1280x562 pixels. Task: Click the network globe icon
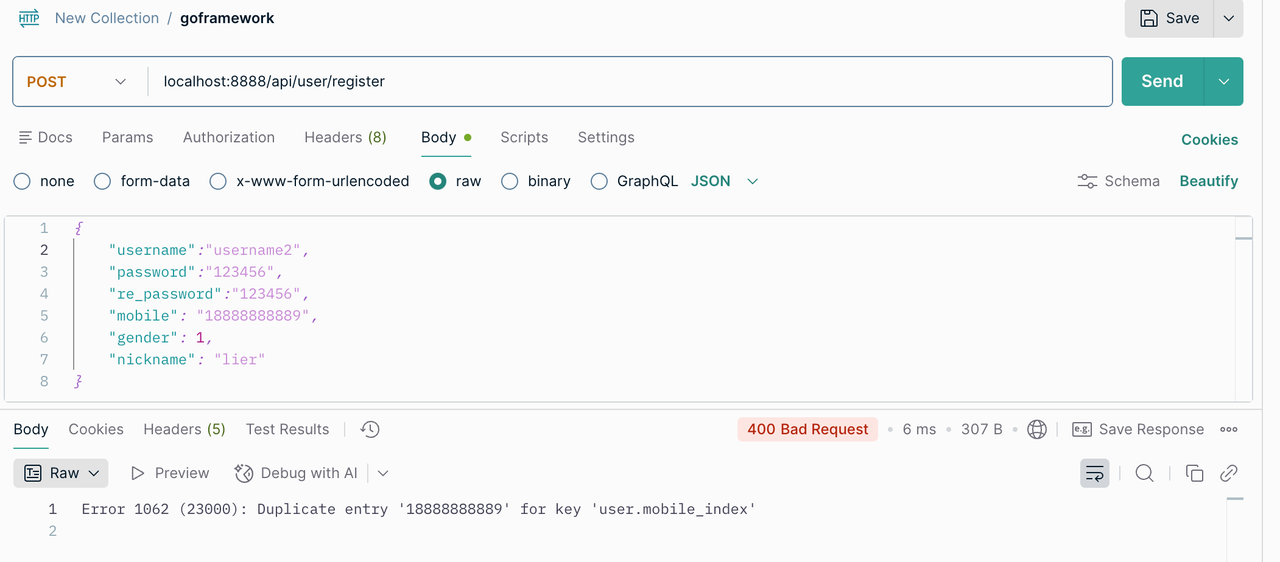click(x=1037, y=429)
